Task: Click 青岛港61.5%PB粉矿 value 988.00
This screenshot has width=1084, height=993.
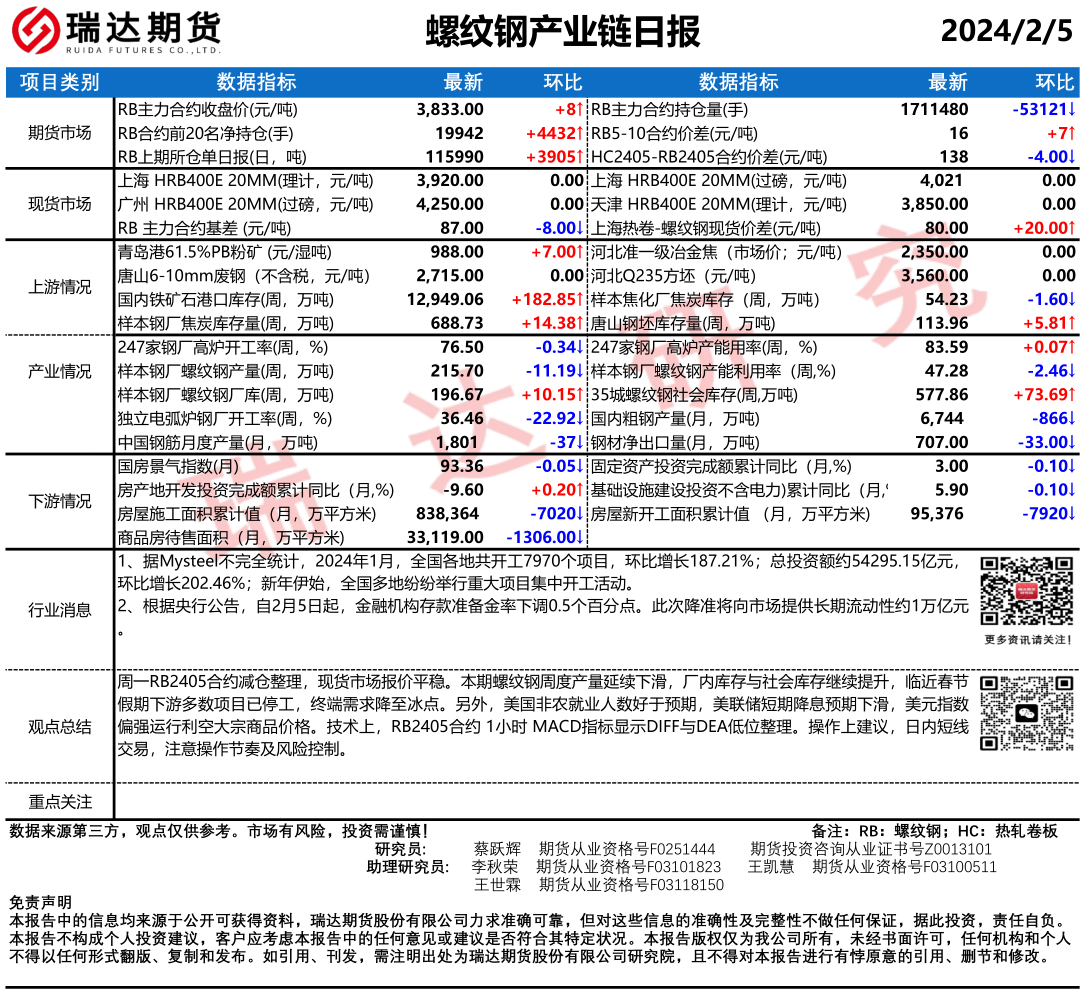Action: 457,252
